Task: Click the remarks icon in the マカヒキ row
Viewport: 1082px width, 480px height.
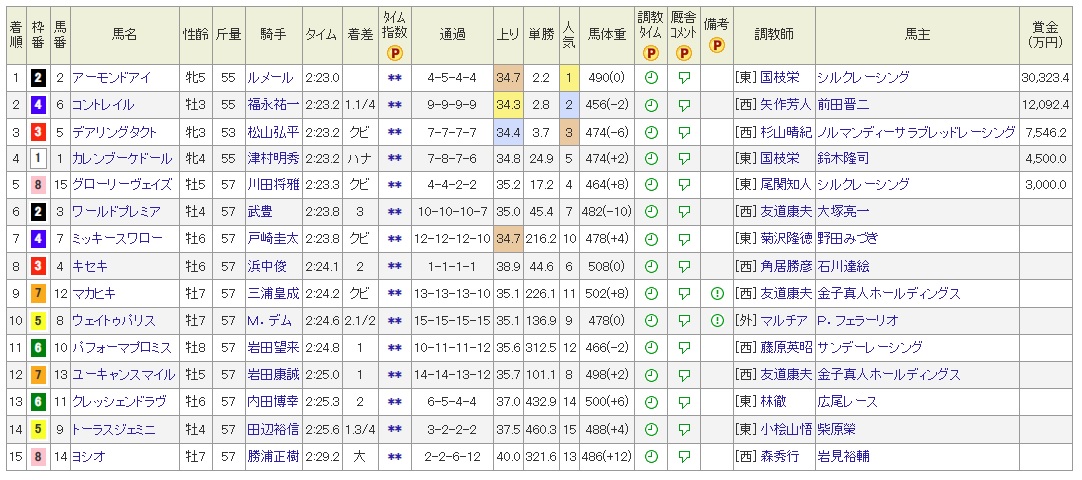Action: point(716,294)
